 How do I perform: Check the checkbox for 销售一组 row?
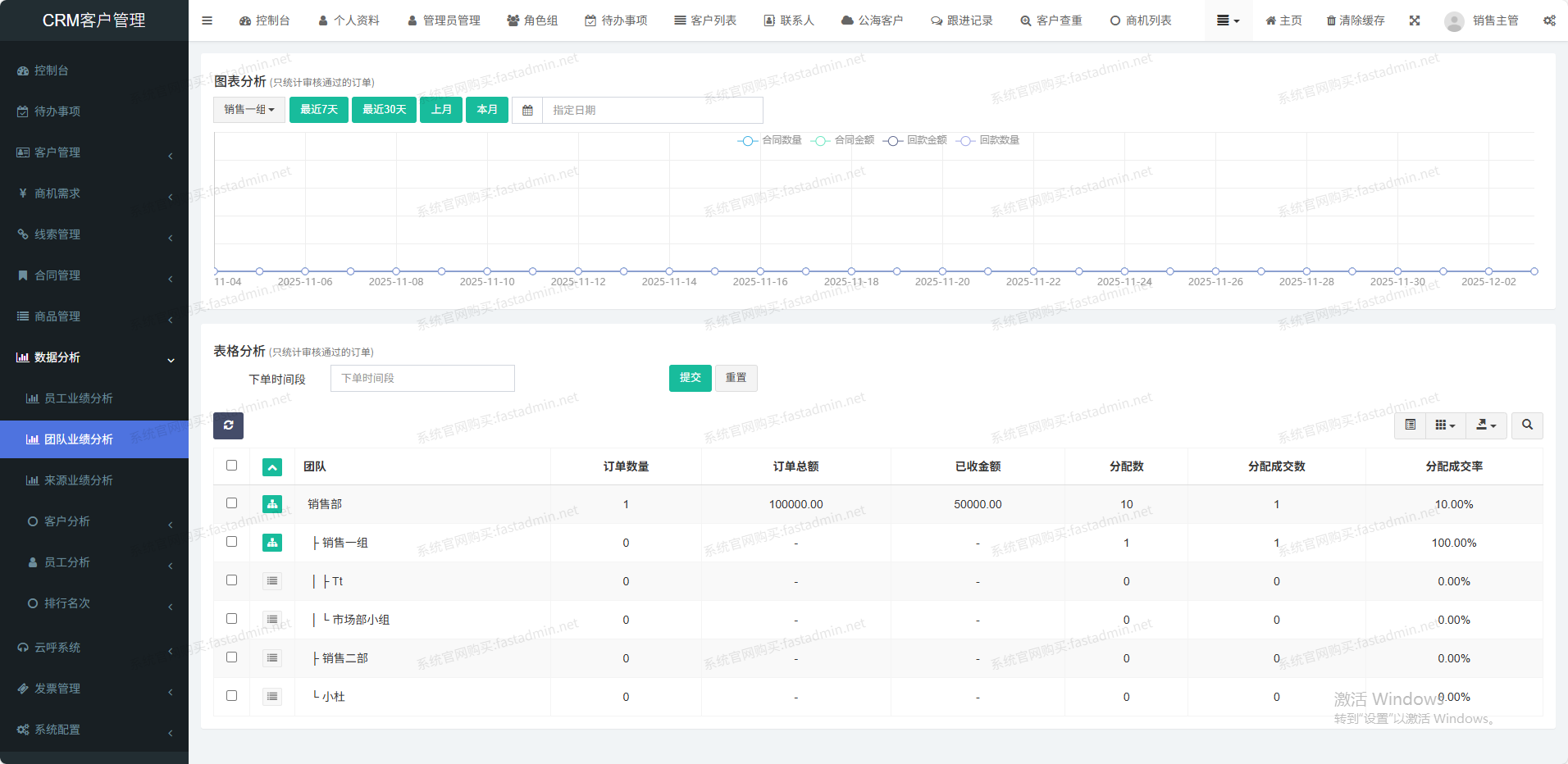(231, 542)
